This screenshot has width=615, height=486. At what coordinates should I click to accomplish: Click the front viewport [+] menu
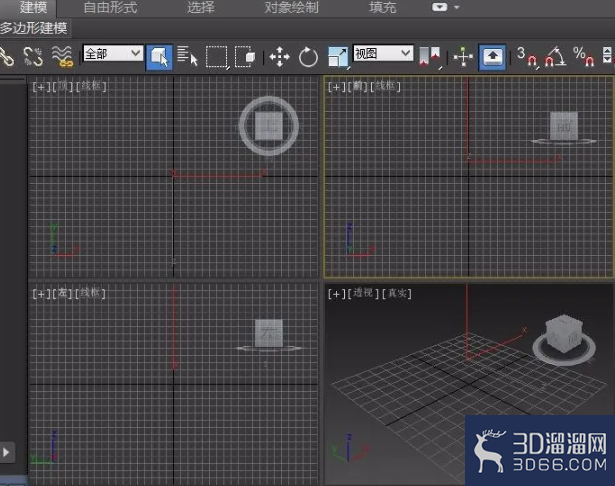click(x=336, y=86)
